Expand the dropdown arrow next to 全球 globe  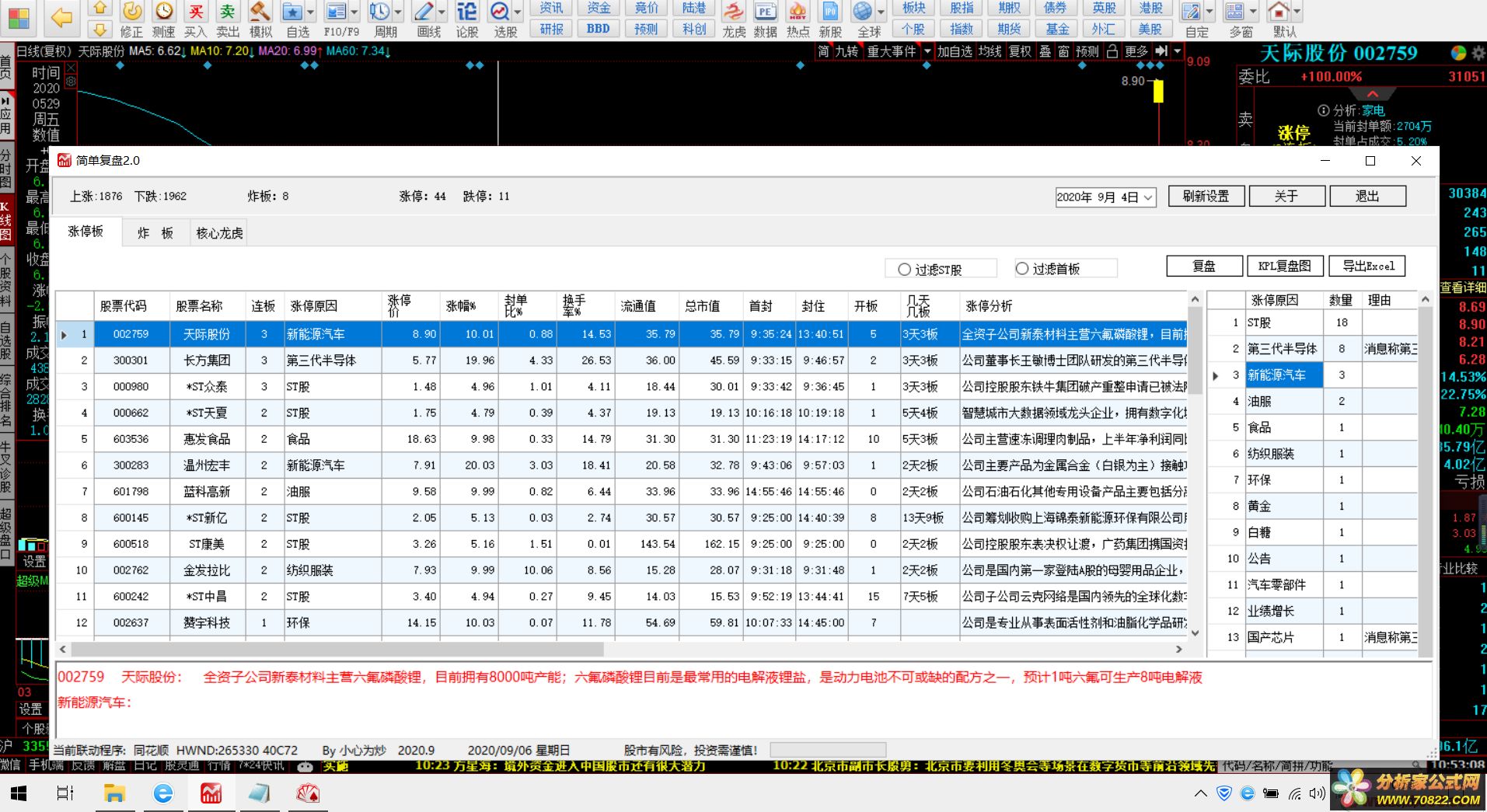881,12
